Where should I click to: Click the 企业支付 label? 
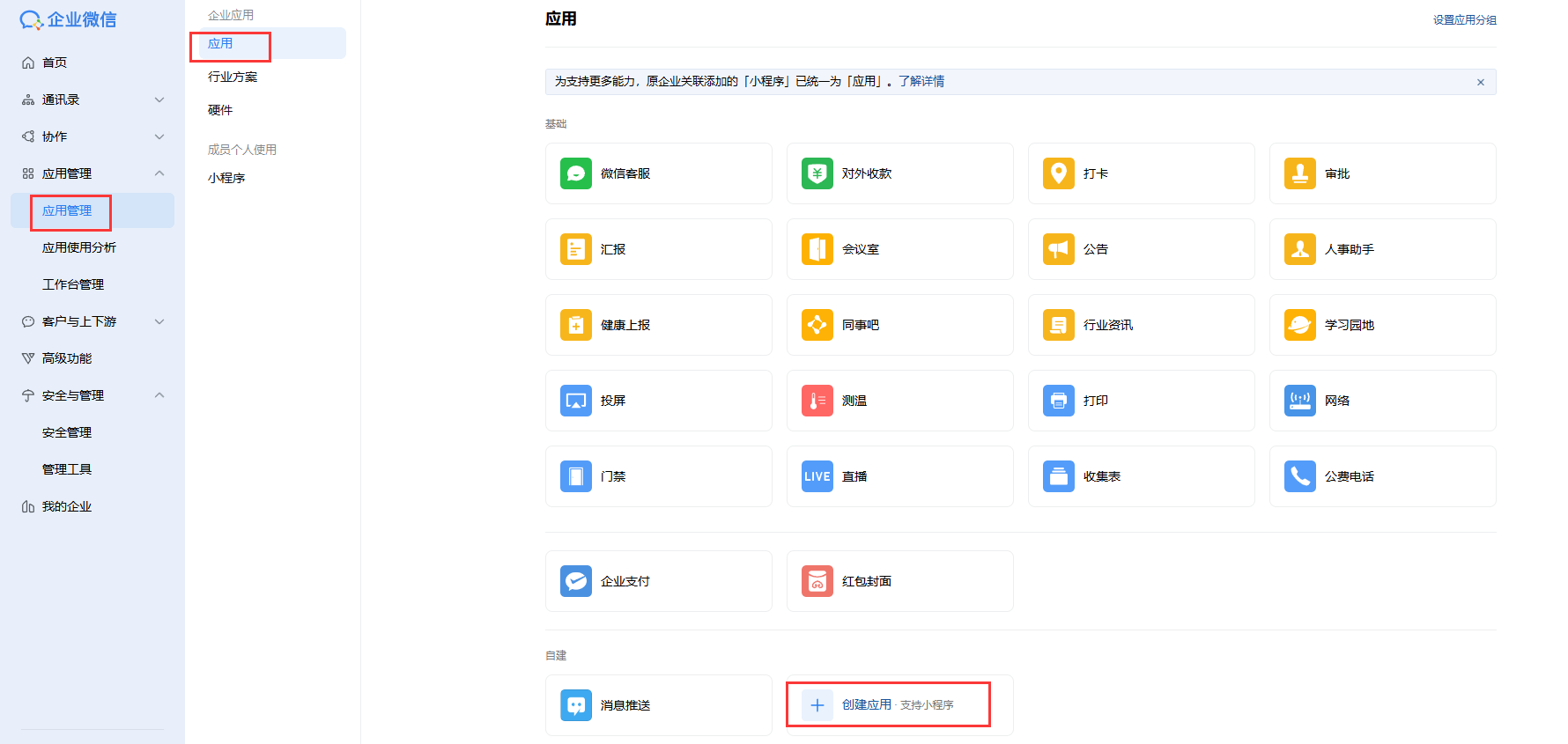(x=625, y=581)
